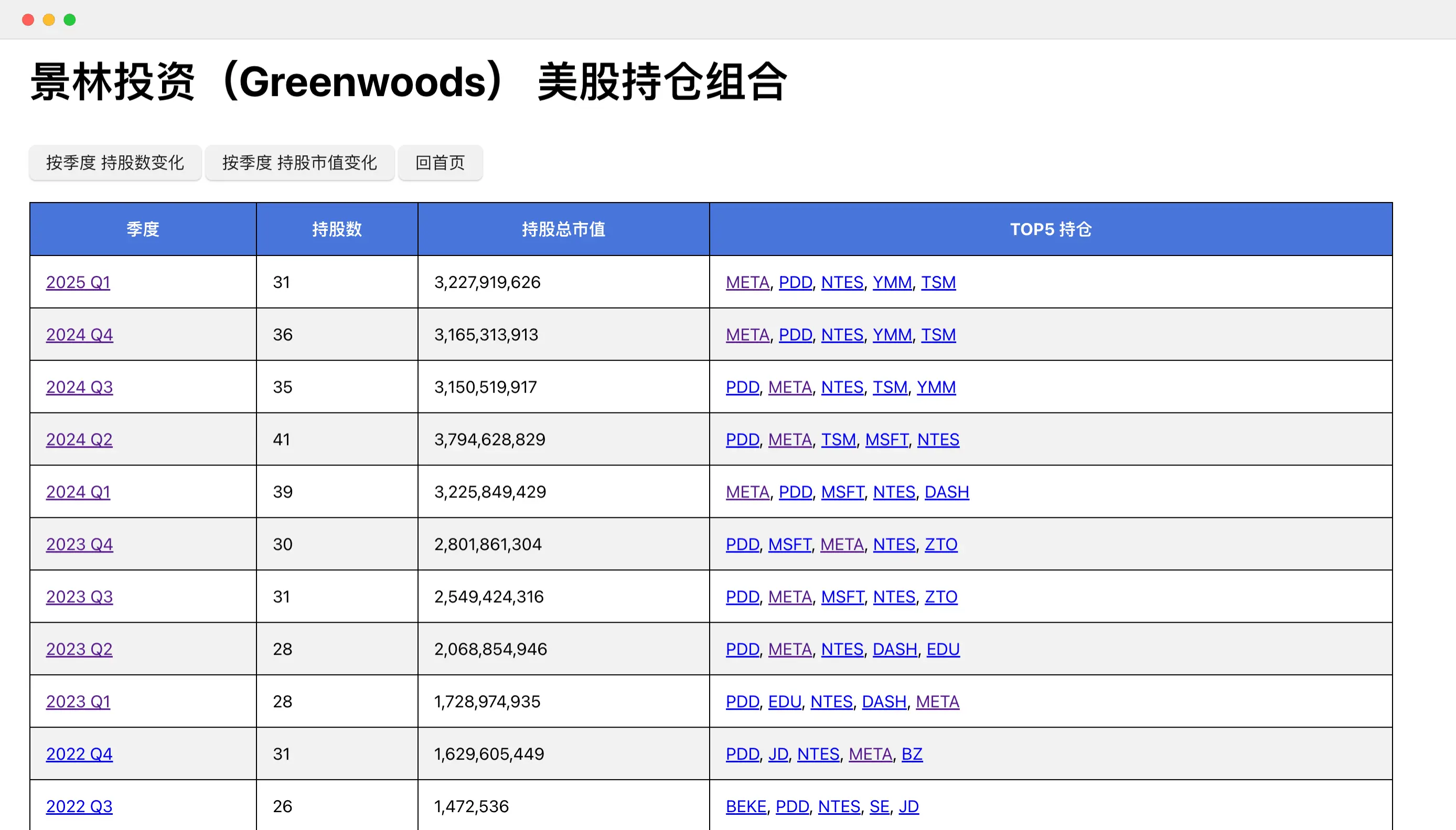Click BZ in the 2022 Q4 row
The height and width of the screenshot is (830, 1456).
(912, 754)
